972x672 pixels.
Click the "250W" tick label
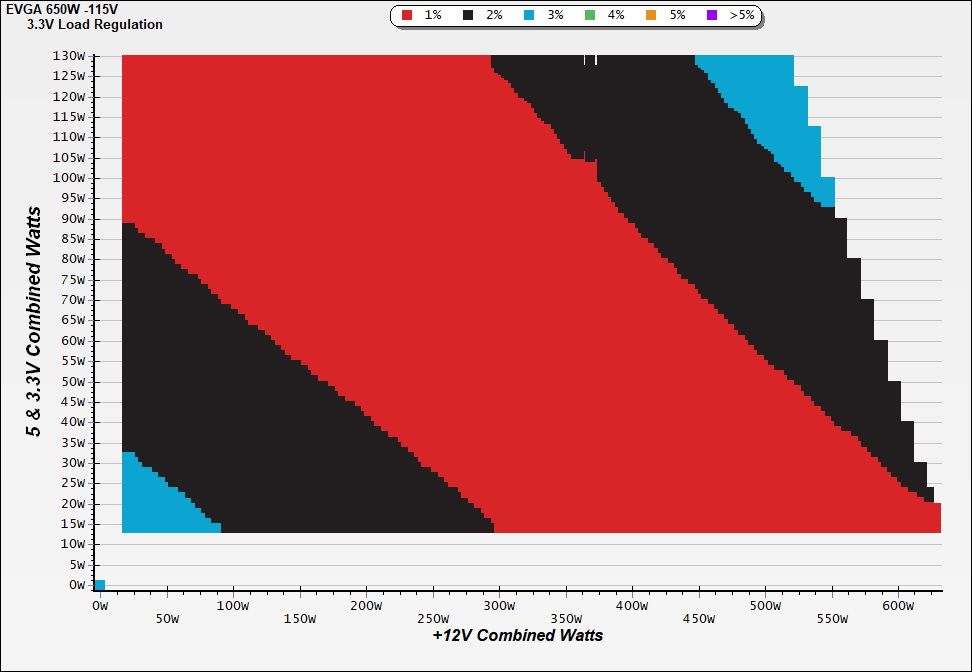click(433, 619)
